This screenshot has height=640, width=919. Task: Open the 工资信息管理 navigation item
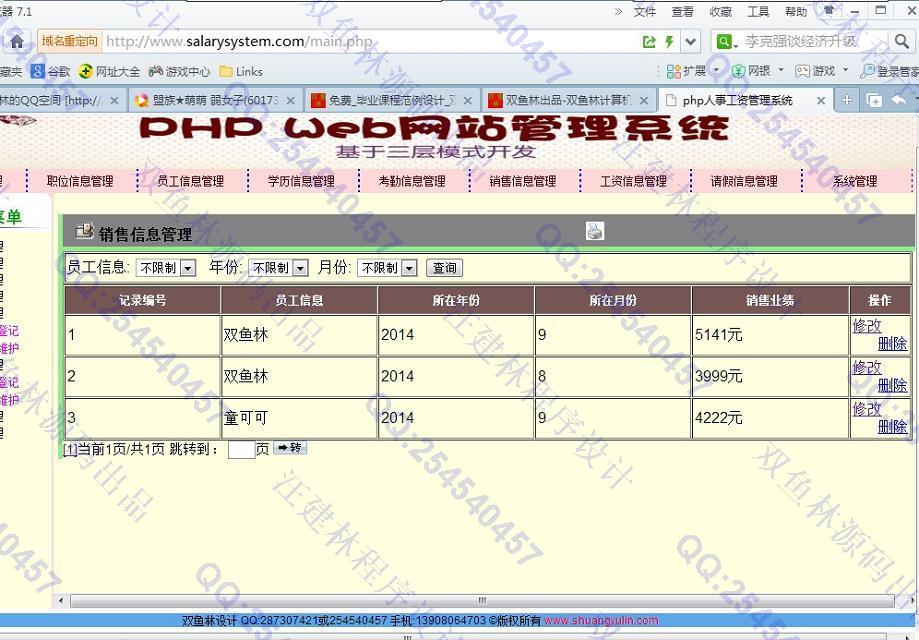634,181
